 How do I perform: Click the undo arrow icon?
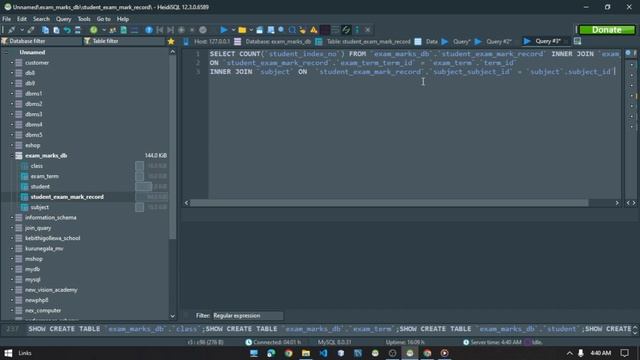tap(67, 30)
